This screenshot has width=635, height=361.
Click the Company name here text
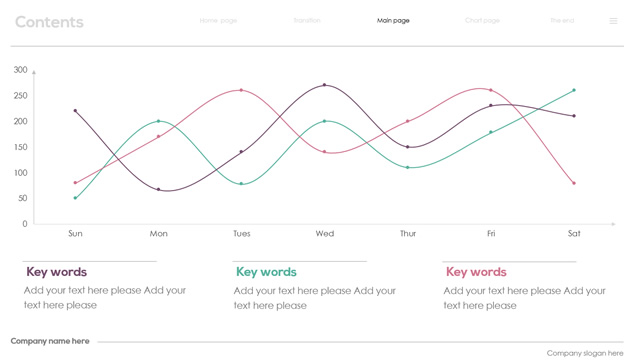50,341
